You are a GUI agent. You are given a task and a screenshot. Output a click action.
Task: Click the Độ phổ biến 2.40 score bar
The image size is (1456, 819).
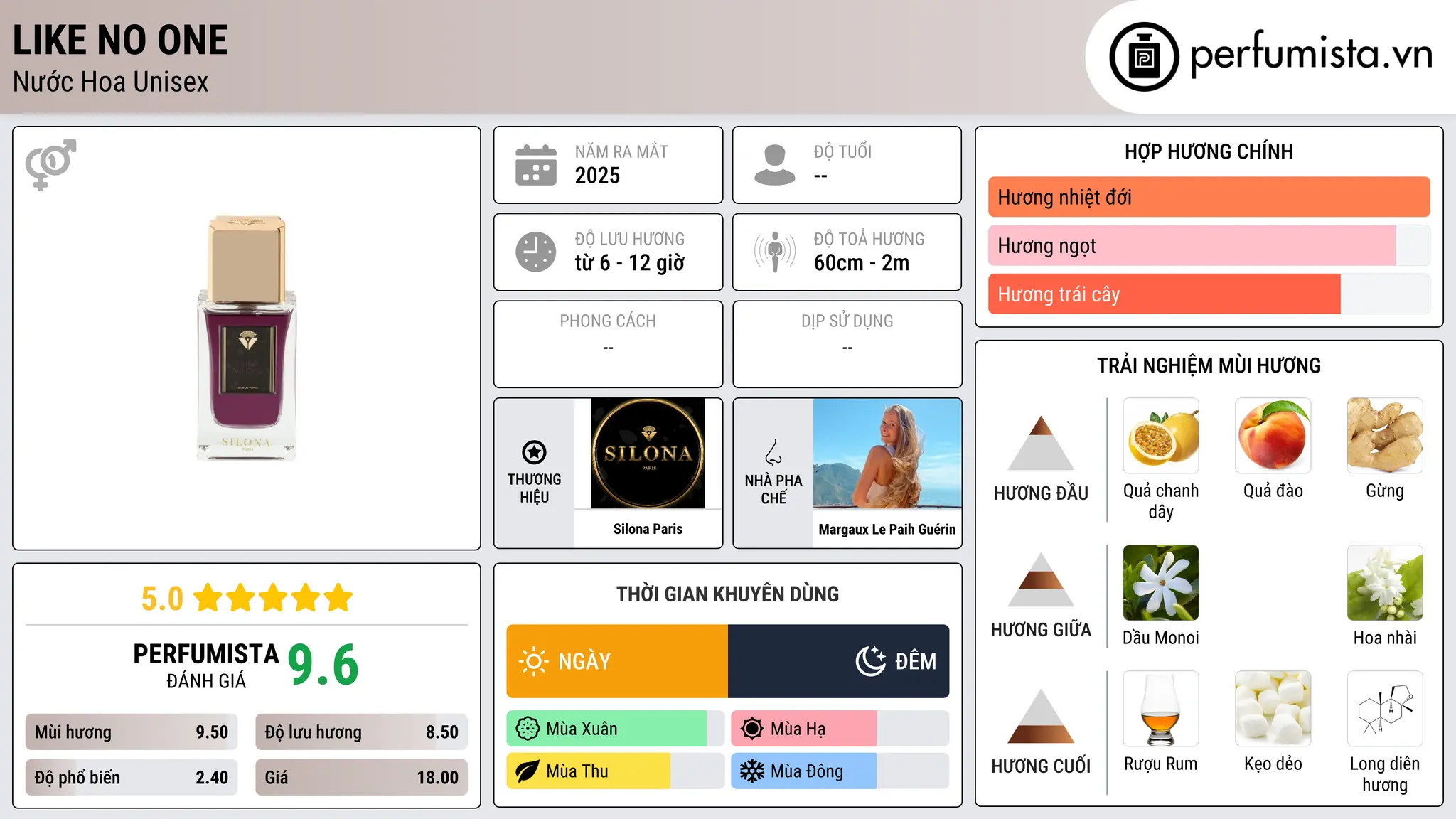coord(132,778)
